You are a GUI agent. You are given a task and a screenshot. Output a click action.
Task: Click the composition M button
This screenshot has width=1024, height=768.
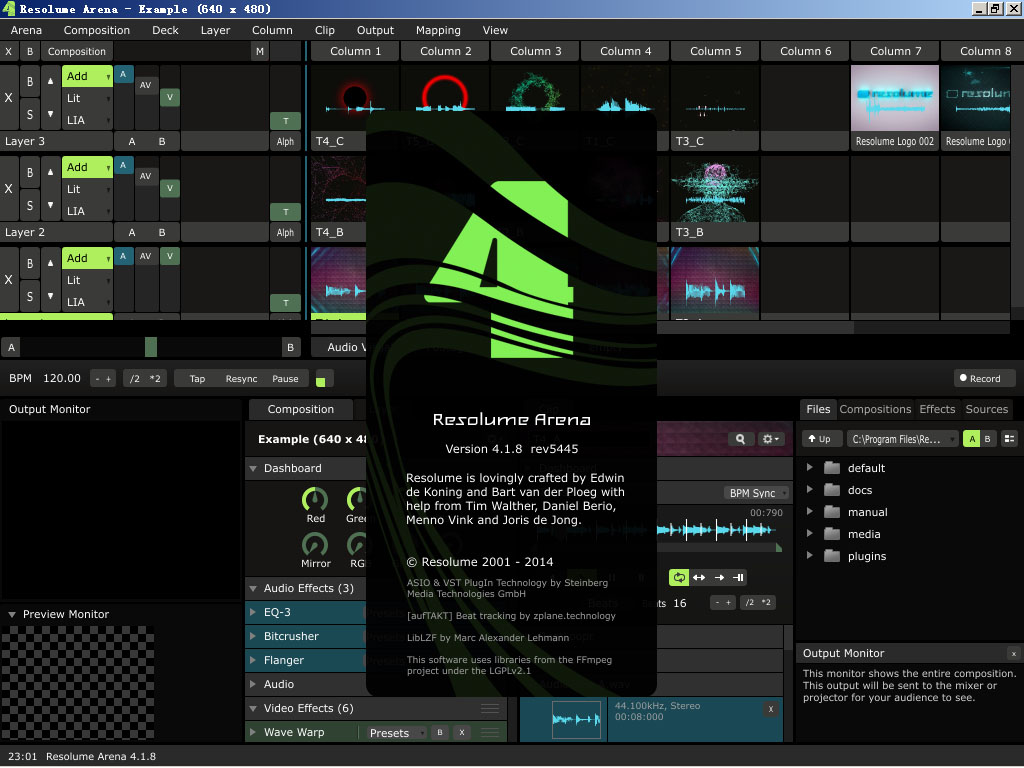click(x=260, y=52)
